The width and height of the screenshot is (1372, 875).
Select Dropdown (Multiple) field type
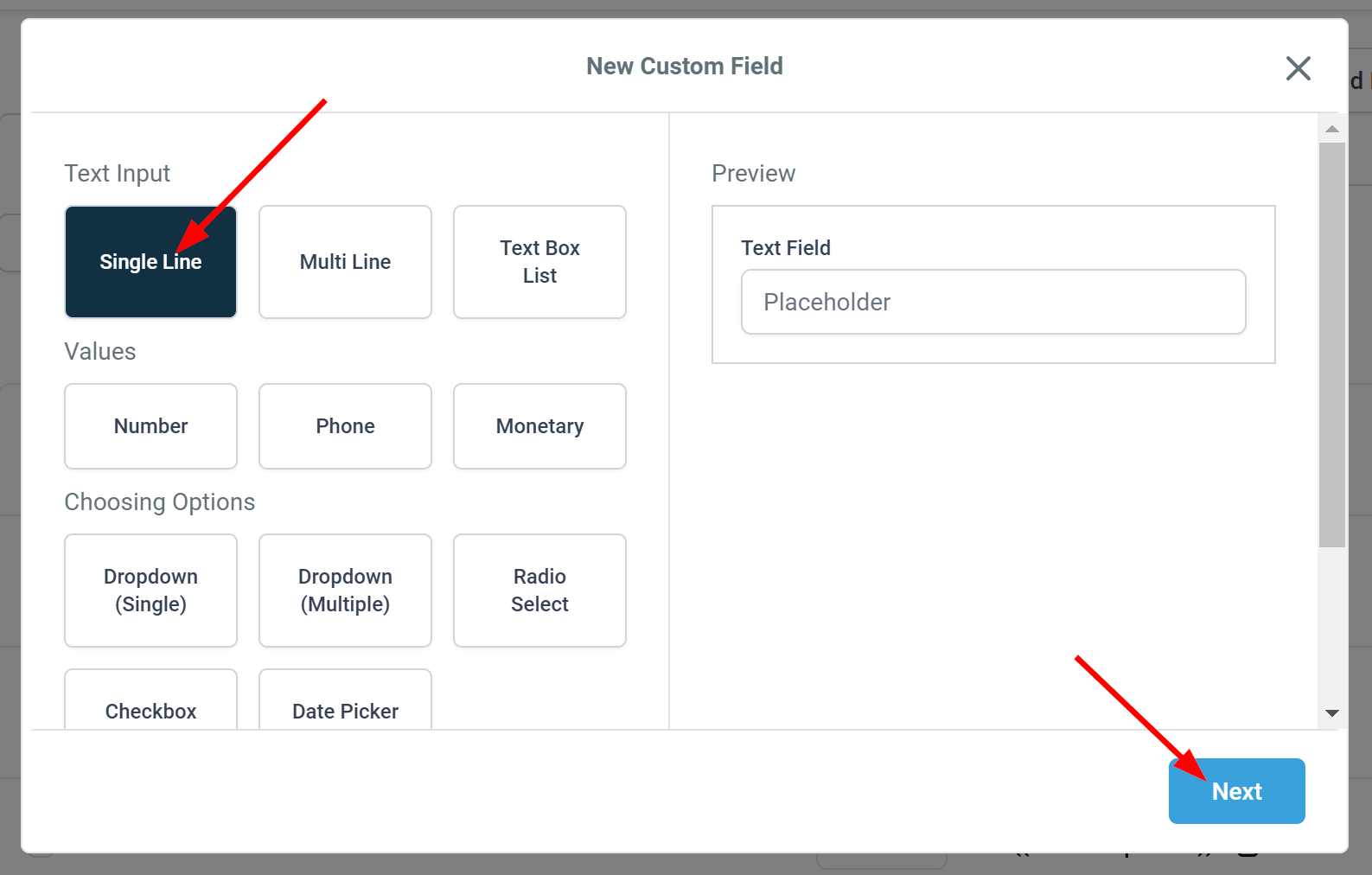(x=345, y=591)
